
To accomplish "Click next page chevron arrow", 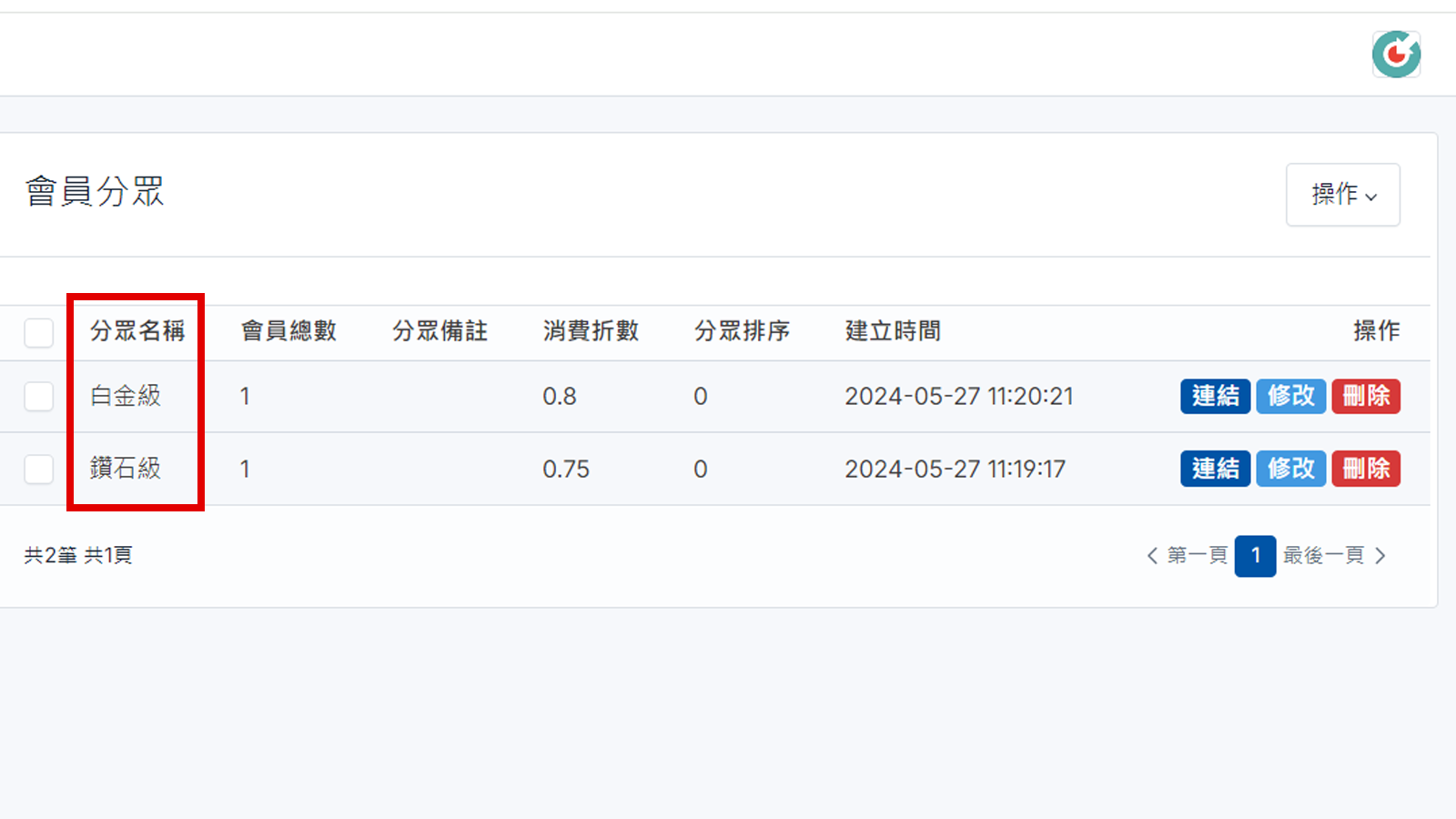I will coord(1380,555).
